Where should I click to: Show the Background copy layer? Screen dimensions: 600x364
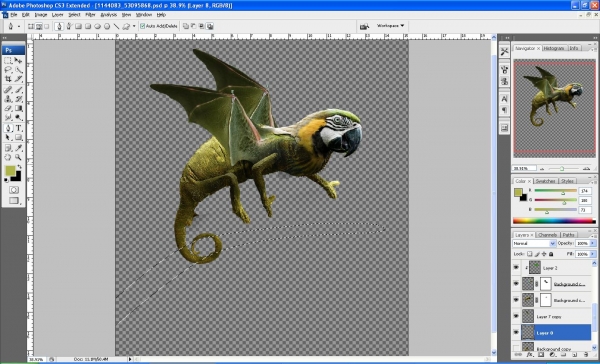click(x=516, y=348)
